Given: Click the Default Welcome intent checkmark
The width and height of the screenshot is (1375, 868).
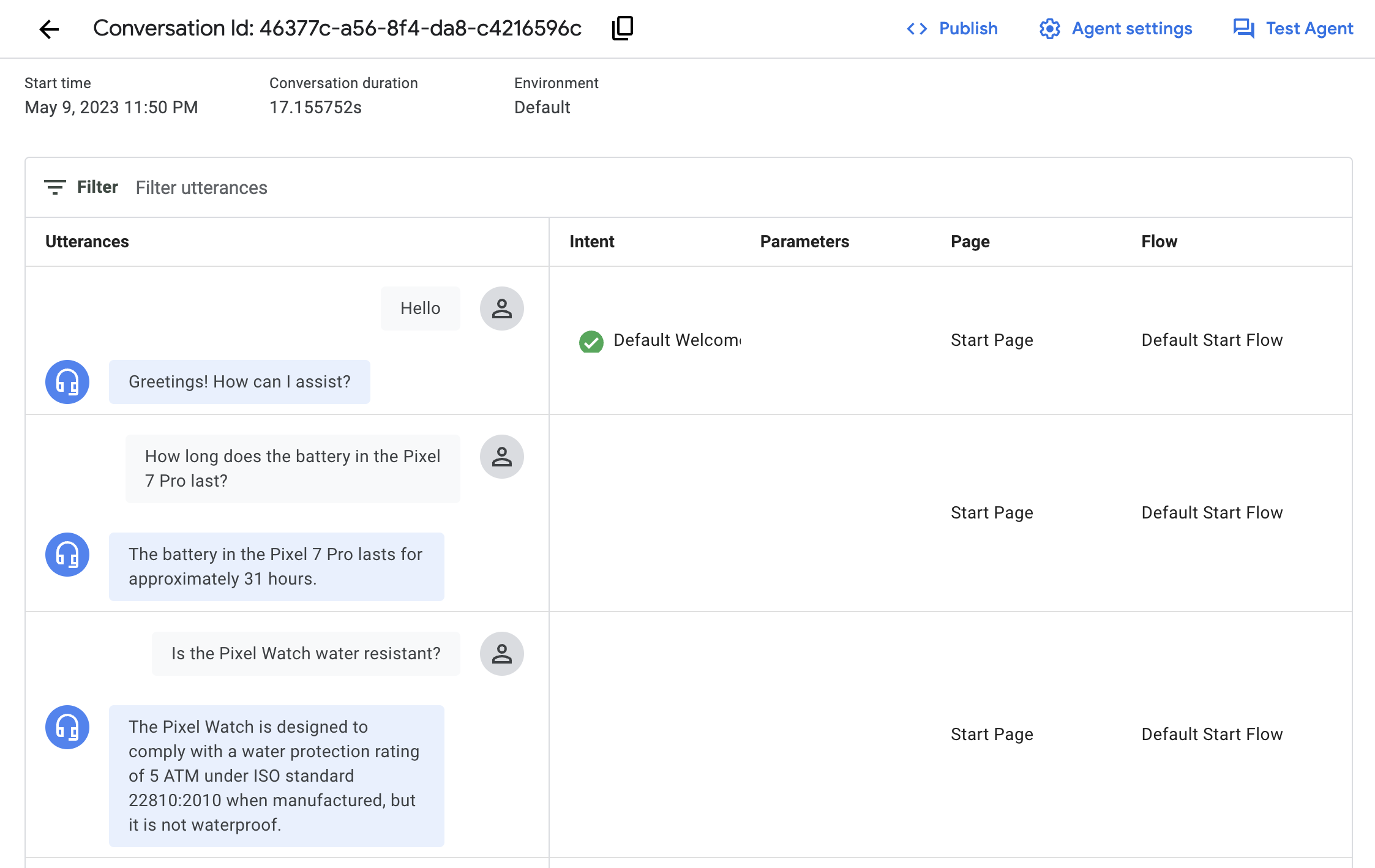Looking at the screenshot, I should pos(592,340).
